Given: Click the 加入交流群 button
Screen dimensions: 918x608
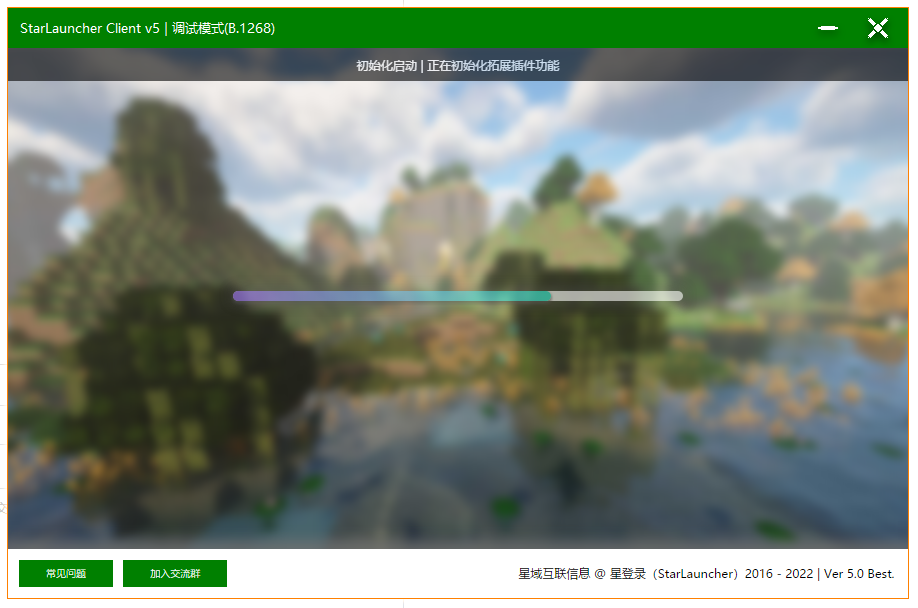Looking at the screenshot, I should (174, 573).
